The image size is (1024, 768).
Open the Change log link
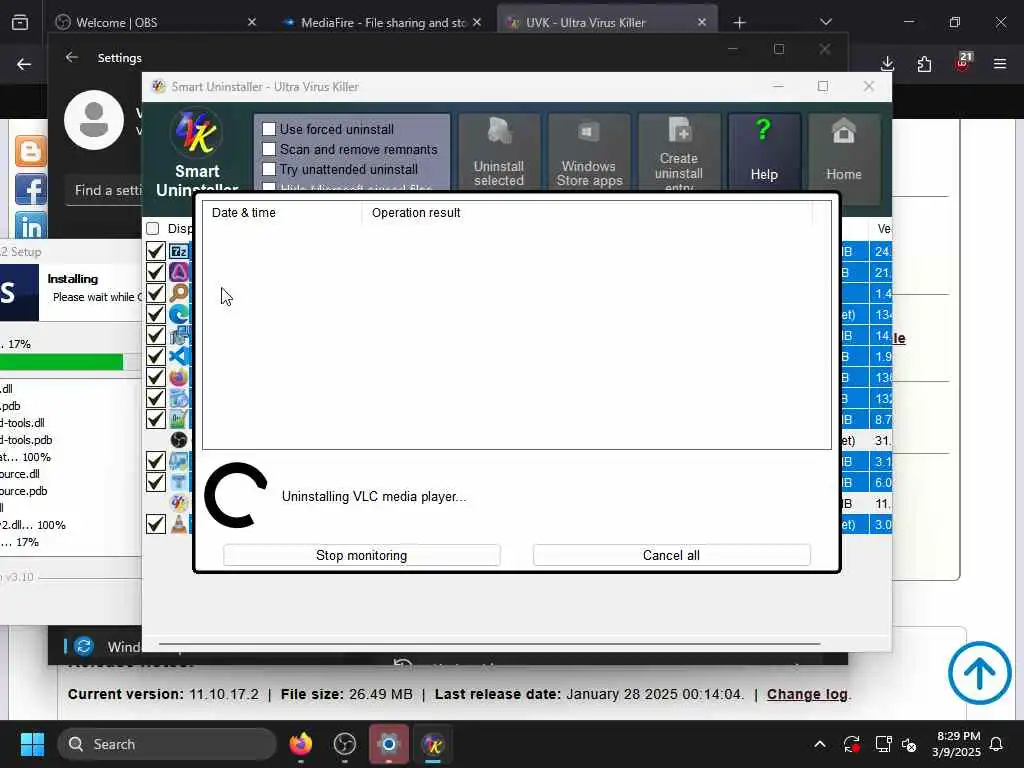(807, 694)
